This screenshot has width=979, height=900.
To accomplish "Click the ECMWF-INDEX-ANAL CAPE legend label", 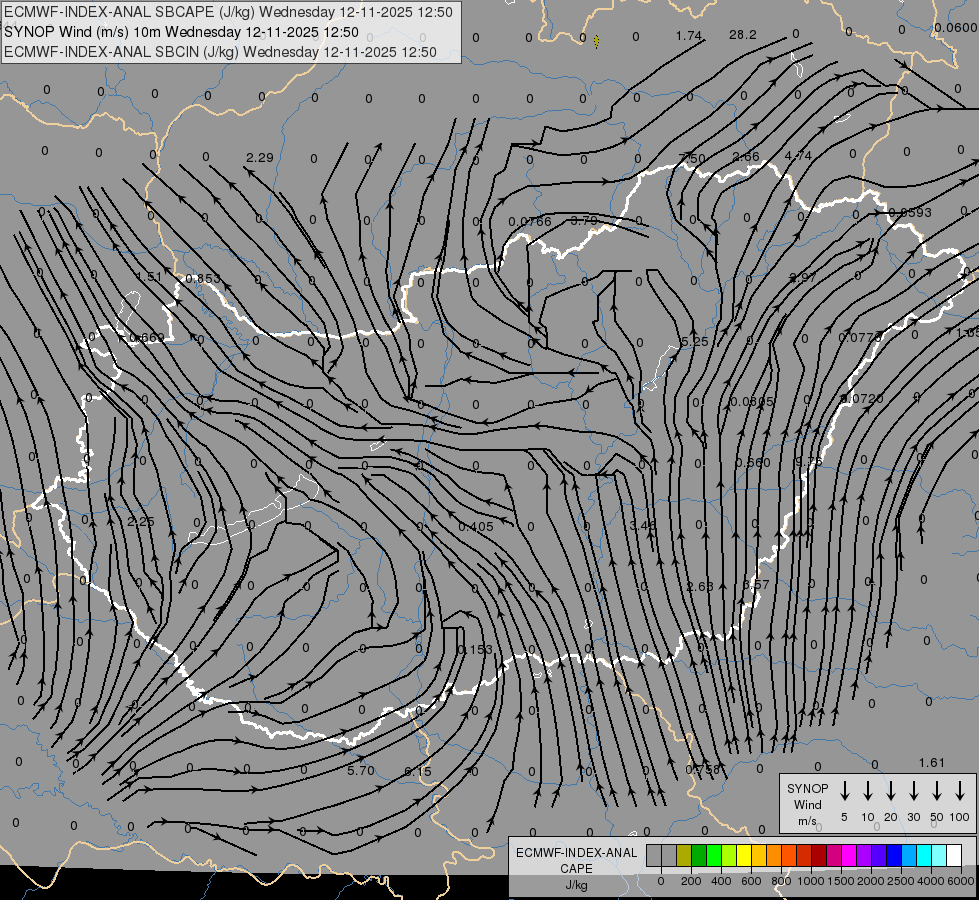I will click(576, 860).
